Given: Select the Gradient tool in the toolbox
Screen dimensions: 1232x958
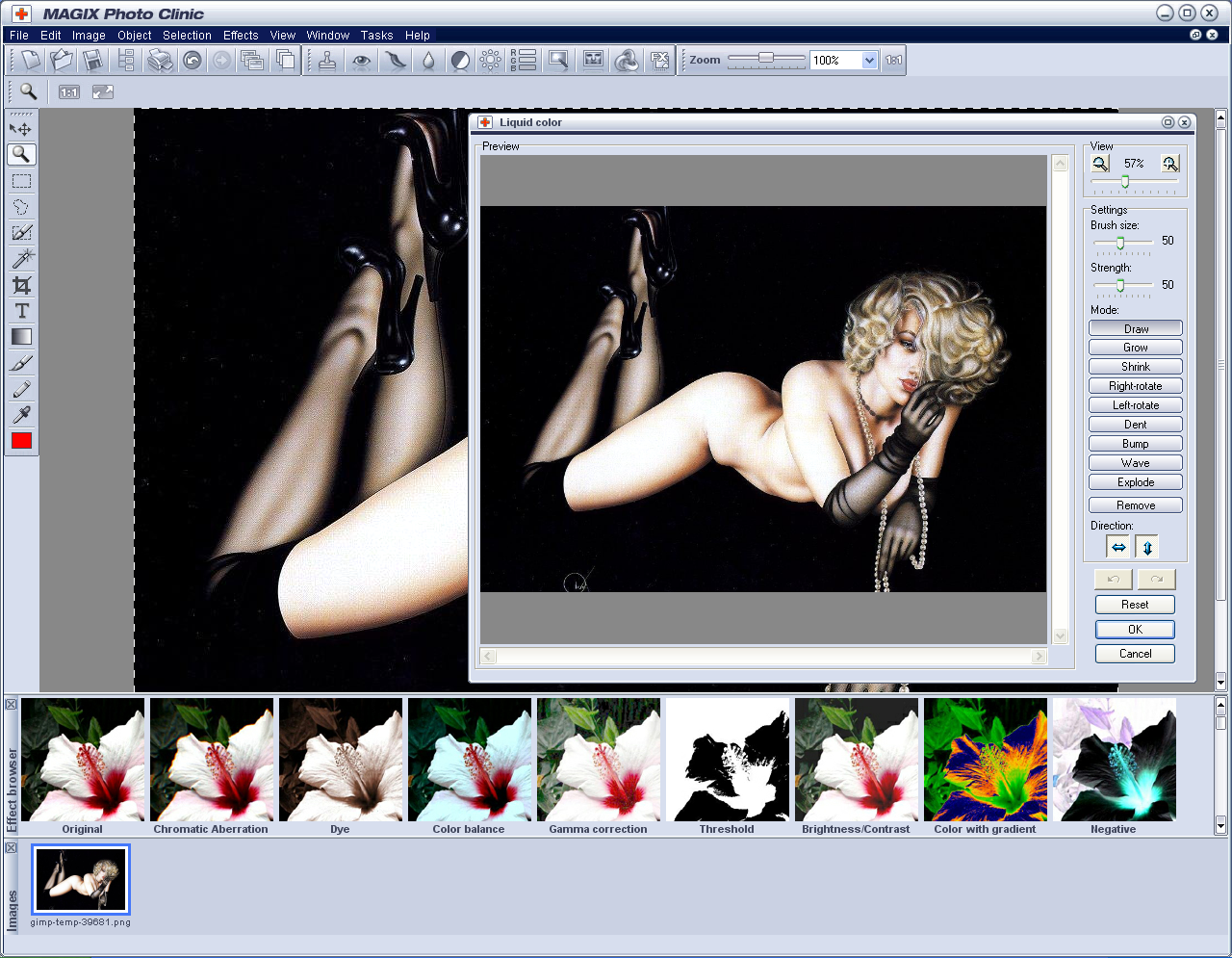Looking at the screenshot, I should (x=21, y=337).
